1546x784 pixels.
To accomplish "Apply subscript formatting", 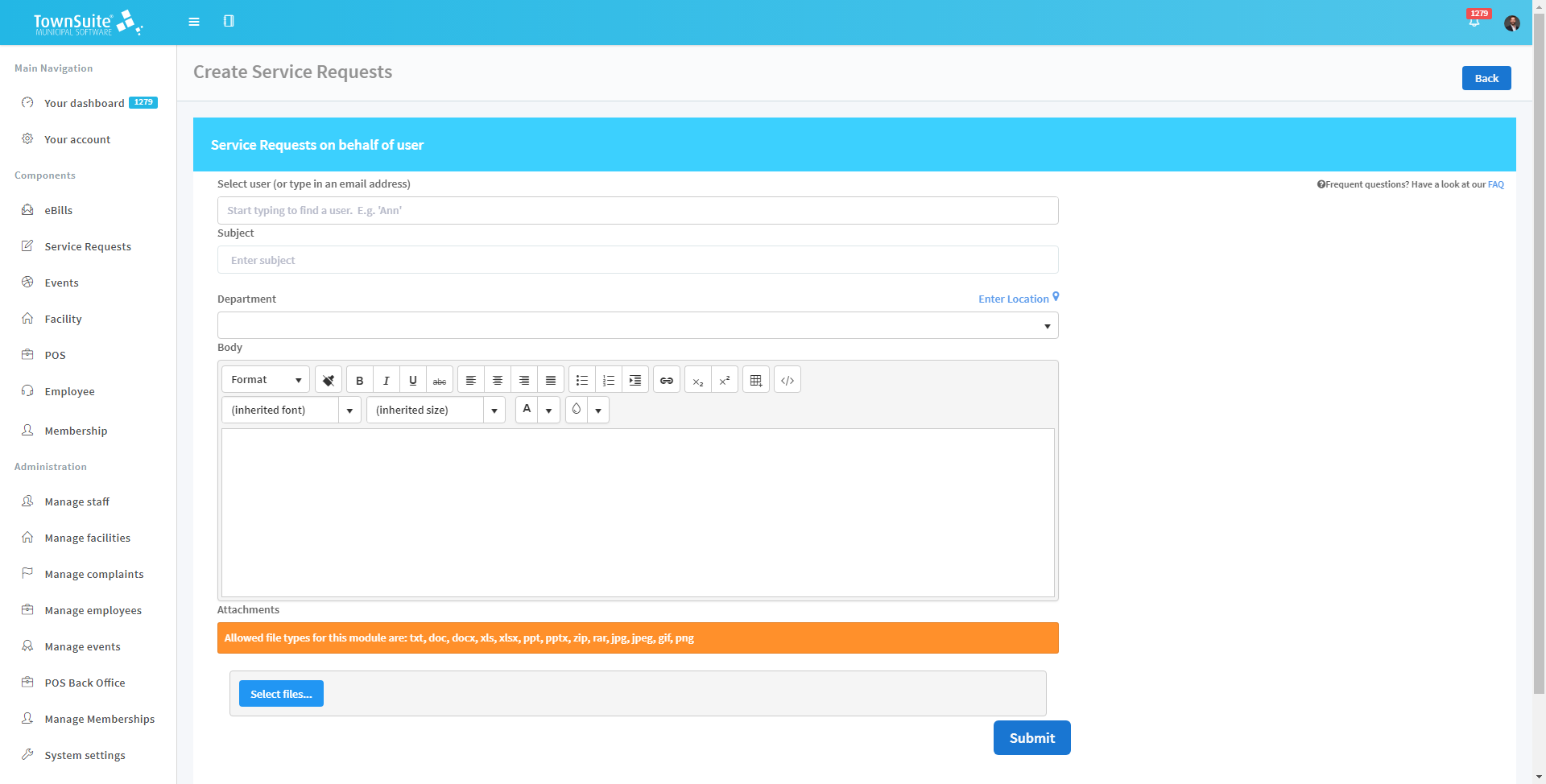I will tap(697, 379).
